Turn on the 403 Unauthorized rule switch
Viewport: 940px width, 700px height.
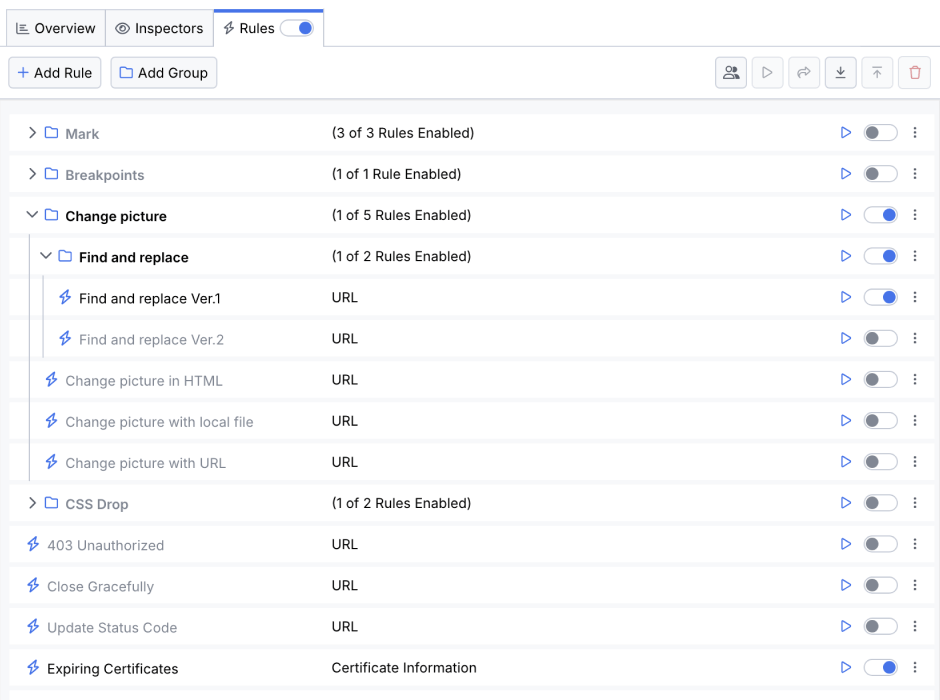coord(880,544)
